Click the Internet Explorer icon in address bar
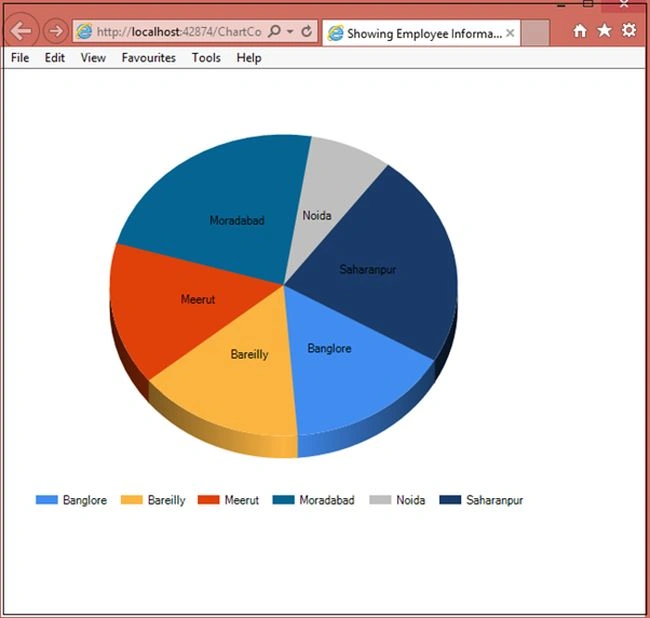The image size is (650, 618). tap(85, 32)
